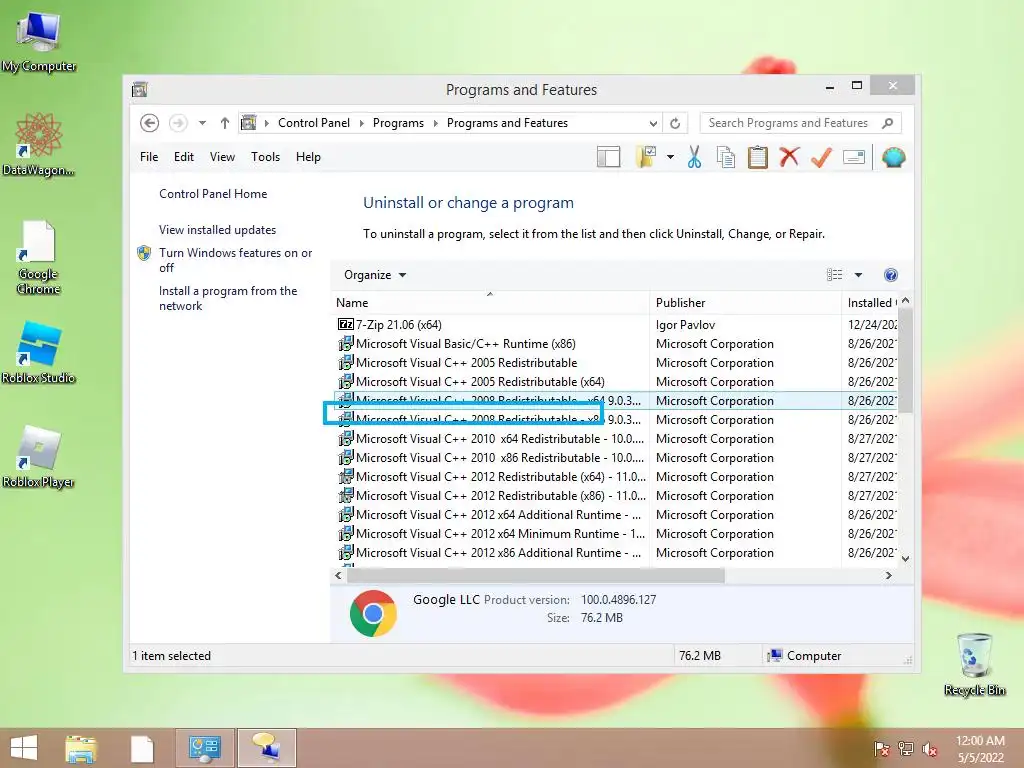Click vertical scrollbar up arrow of list
Viewport: 1024px width, 768px height.
tap(905, 301)
